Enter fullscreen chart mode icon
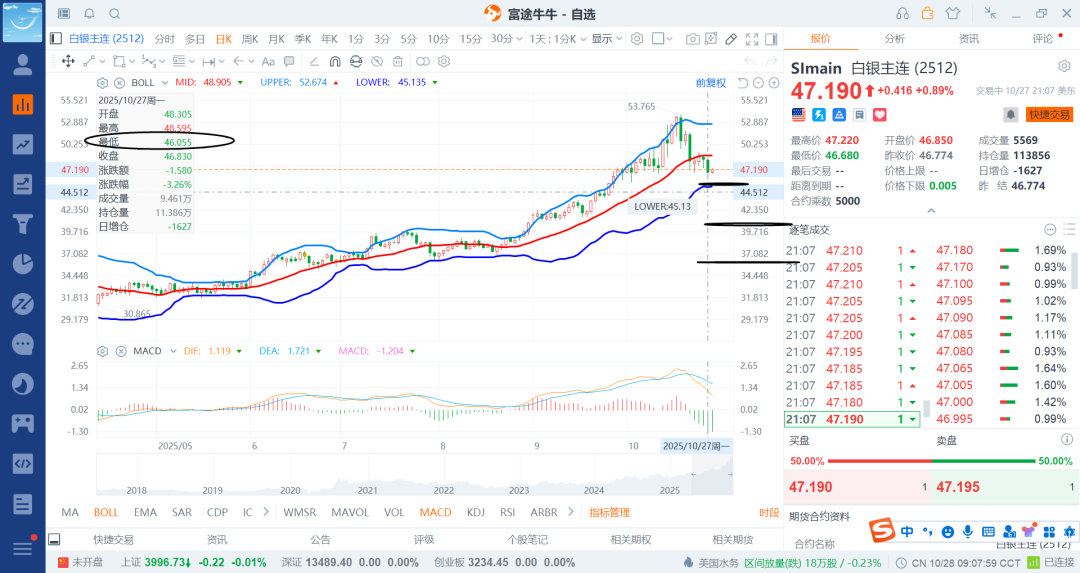 click(x=752, y=39)
